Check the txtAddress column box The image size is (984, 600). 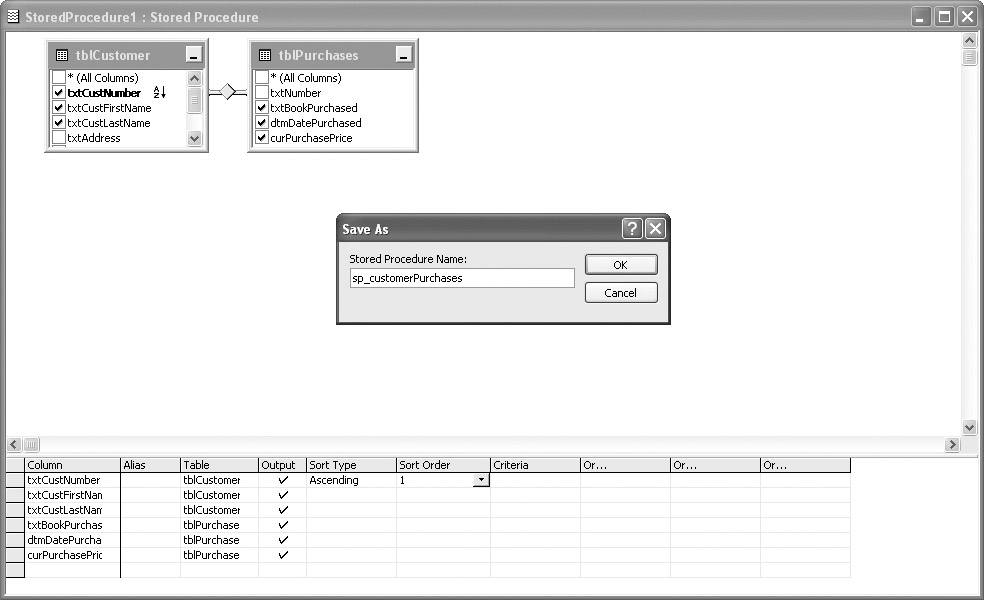click(x=59, y=138)
